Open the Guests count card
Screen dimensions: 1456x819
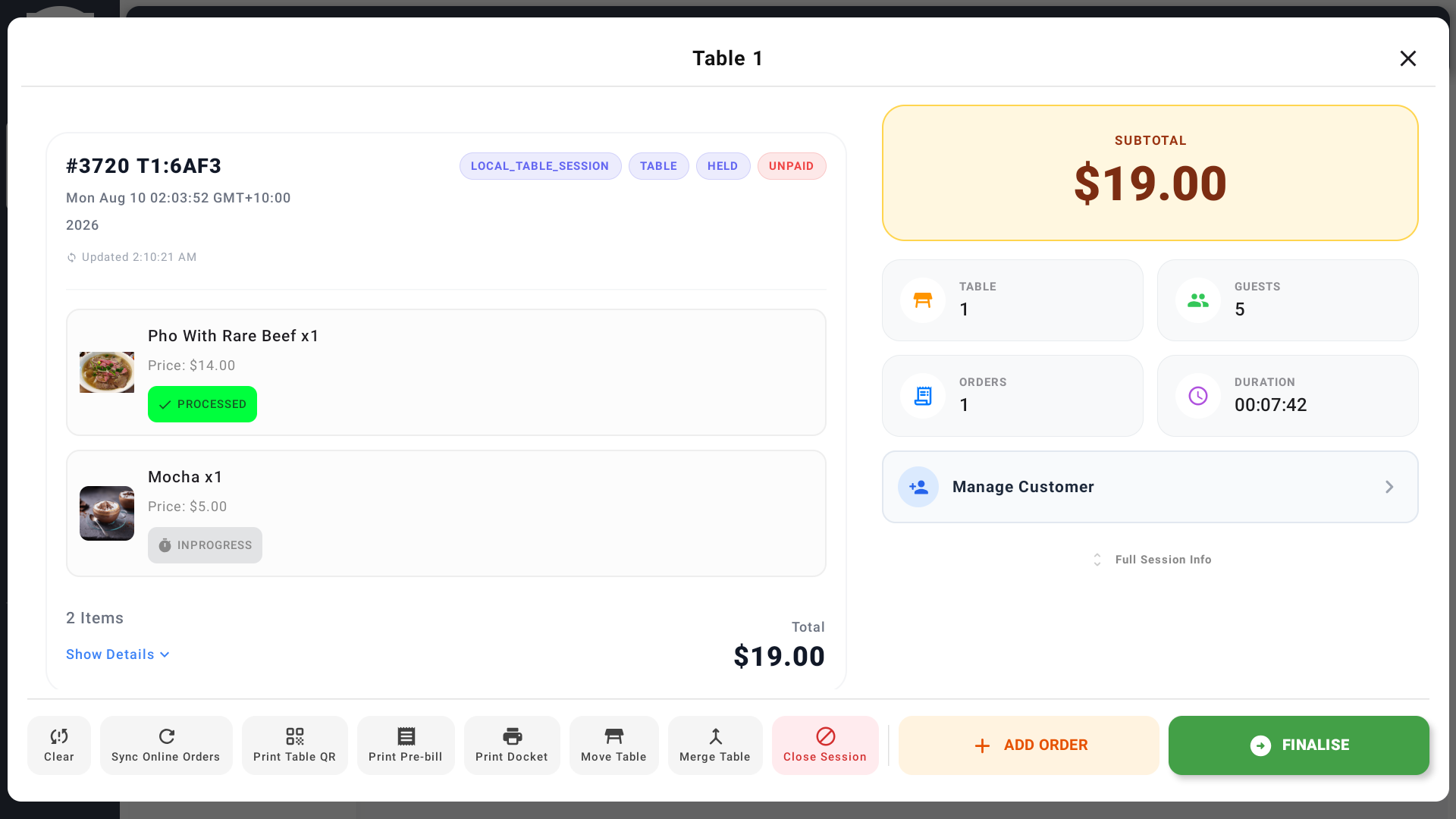pos(1288,300)
